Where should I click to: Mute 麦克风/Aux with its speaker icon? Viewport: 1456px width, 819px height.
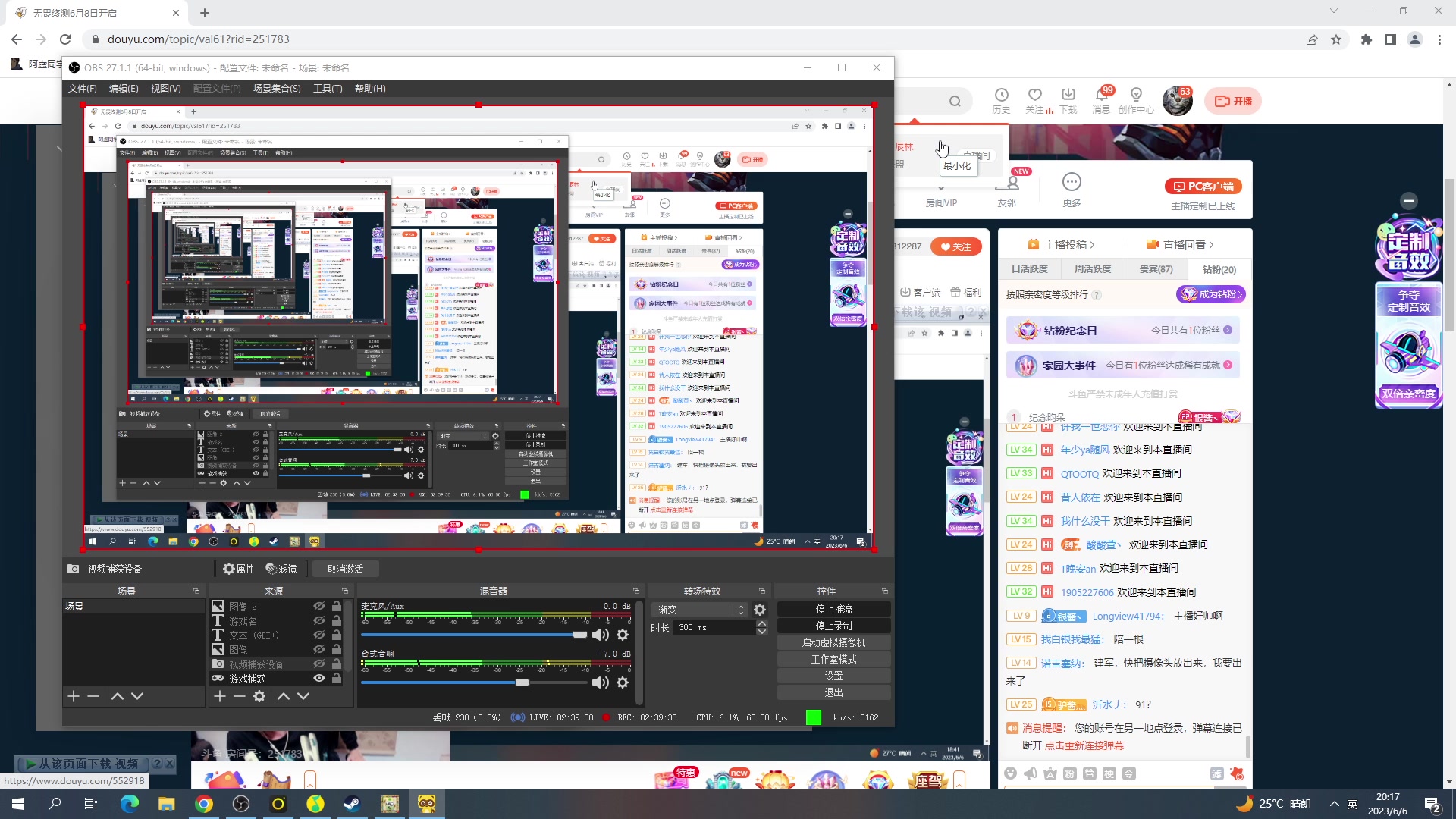tap(601, 635)
